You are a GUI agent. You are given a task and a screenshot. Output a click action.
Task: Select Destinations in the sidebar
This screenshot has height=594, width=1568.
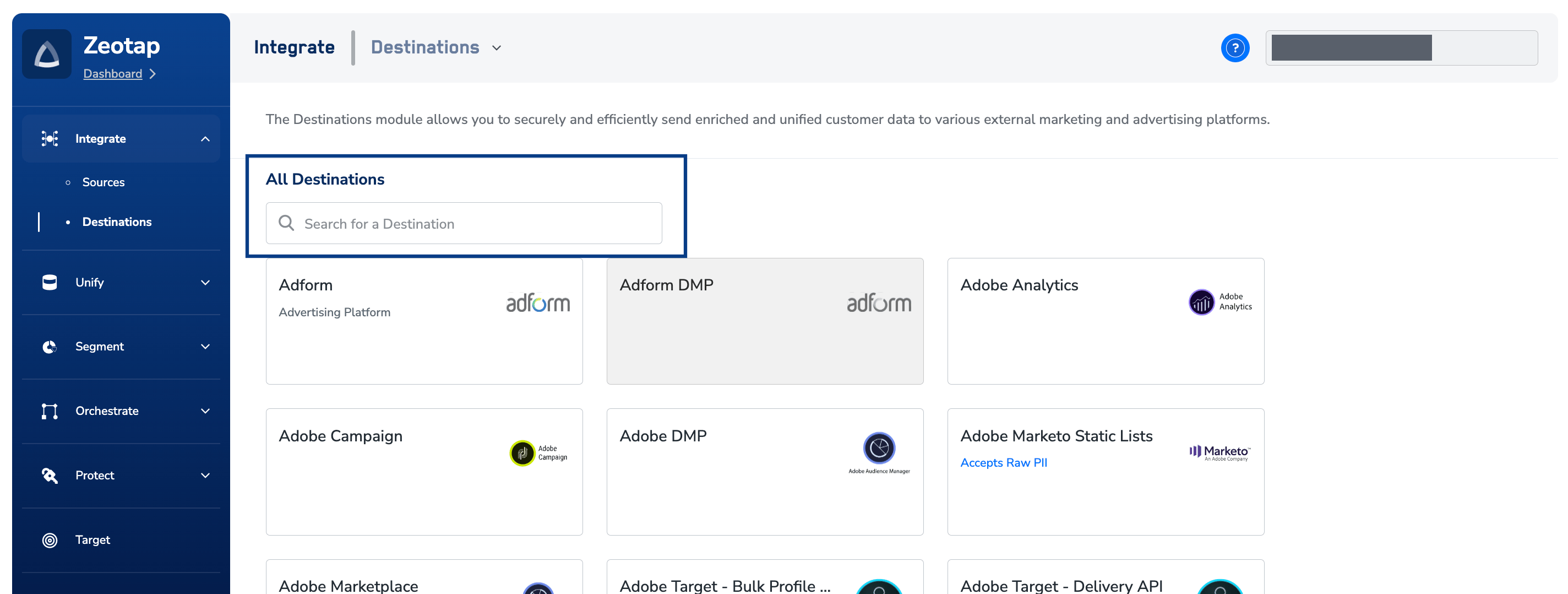pos(117,222)
